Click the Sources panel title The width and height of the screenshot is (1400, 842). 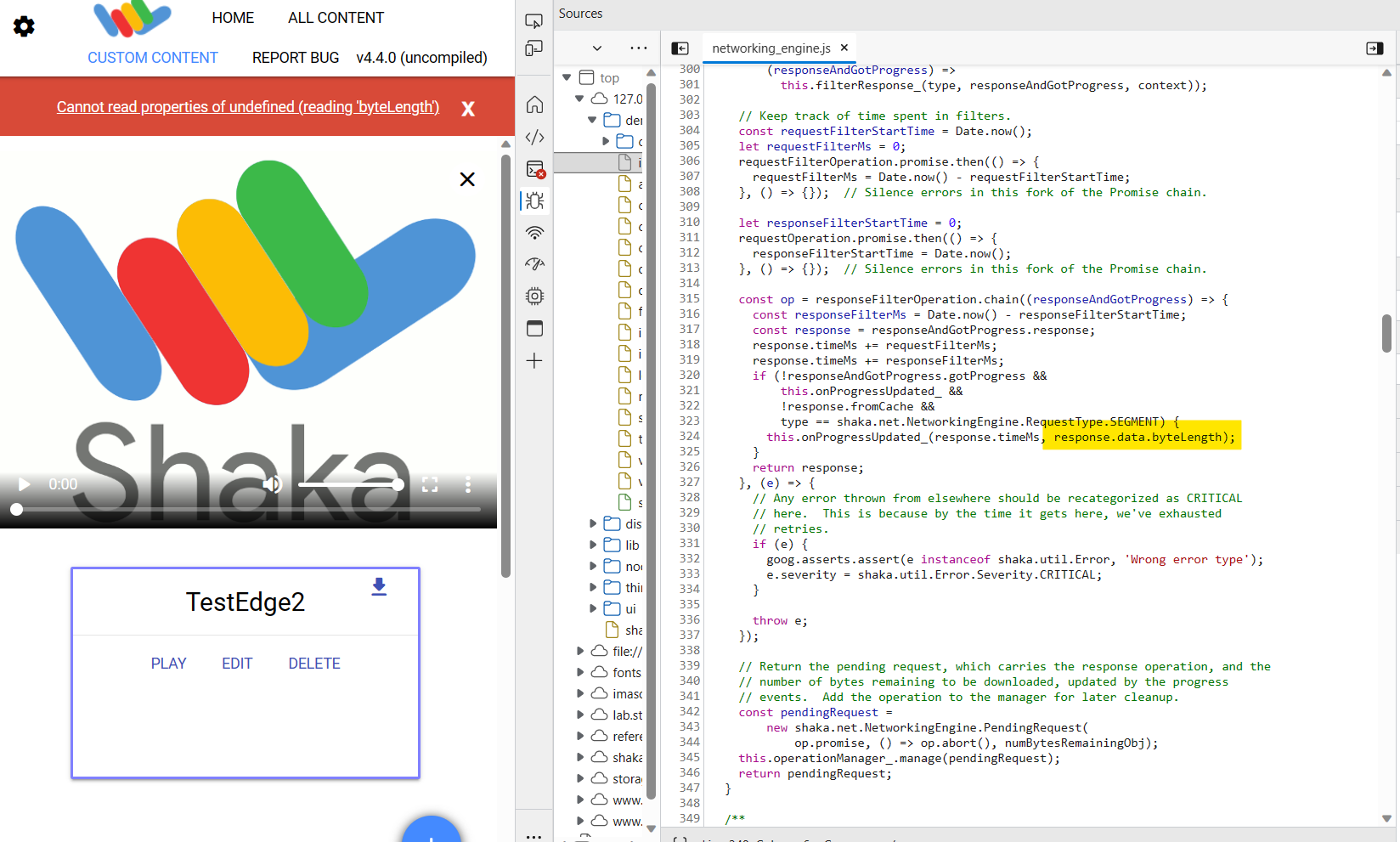tap(580, 14)
